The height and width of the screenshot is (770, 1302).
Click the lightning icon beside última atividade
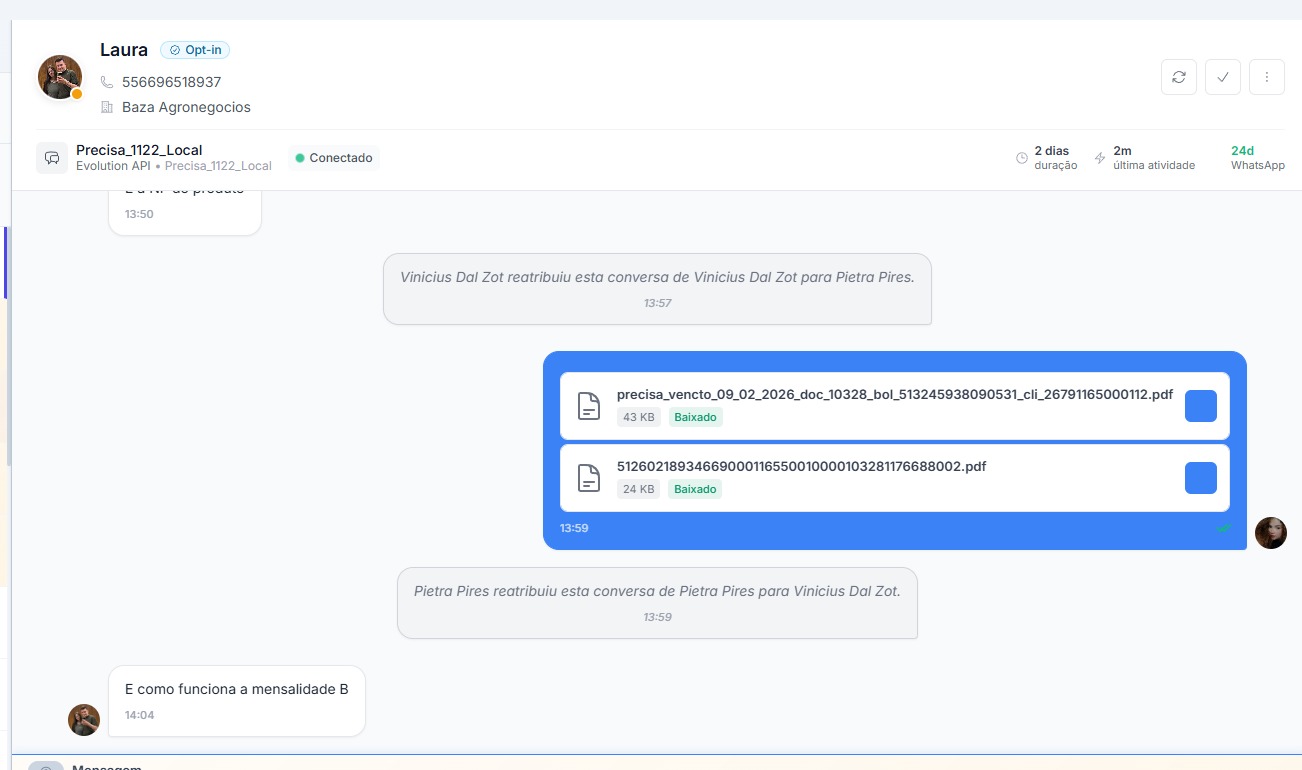pos(1100,158)
